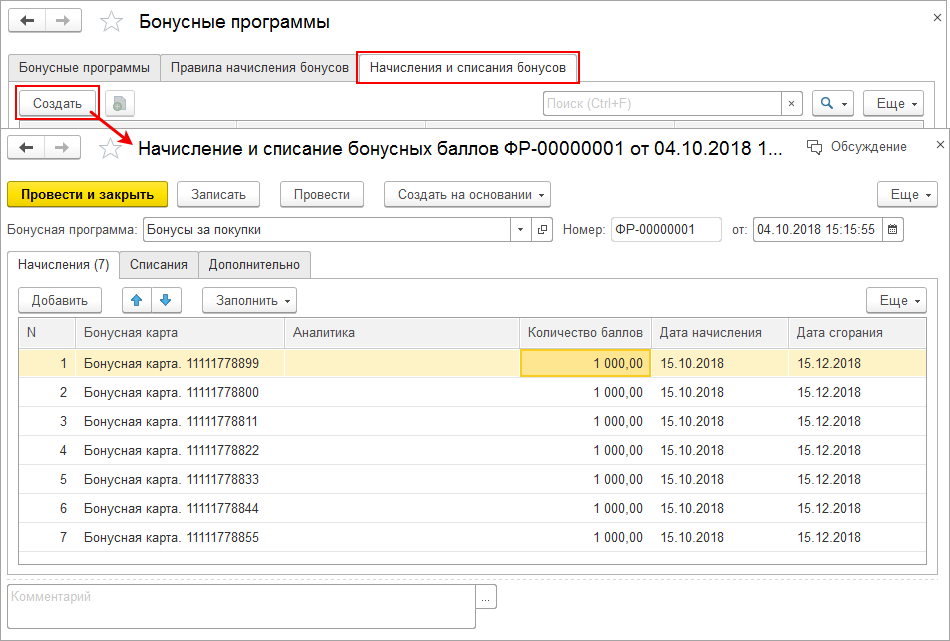Go forward in the document window
The height and width of the screenshot is (641, 950).
62,147
